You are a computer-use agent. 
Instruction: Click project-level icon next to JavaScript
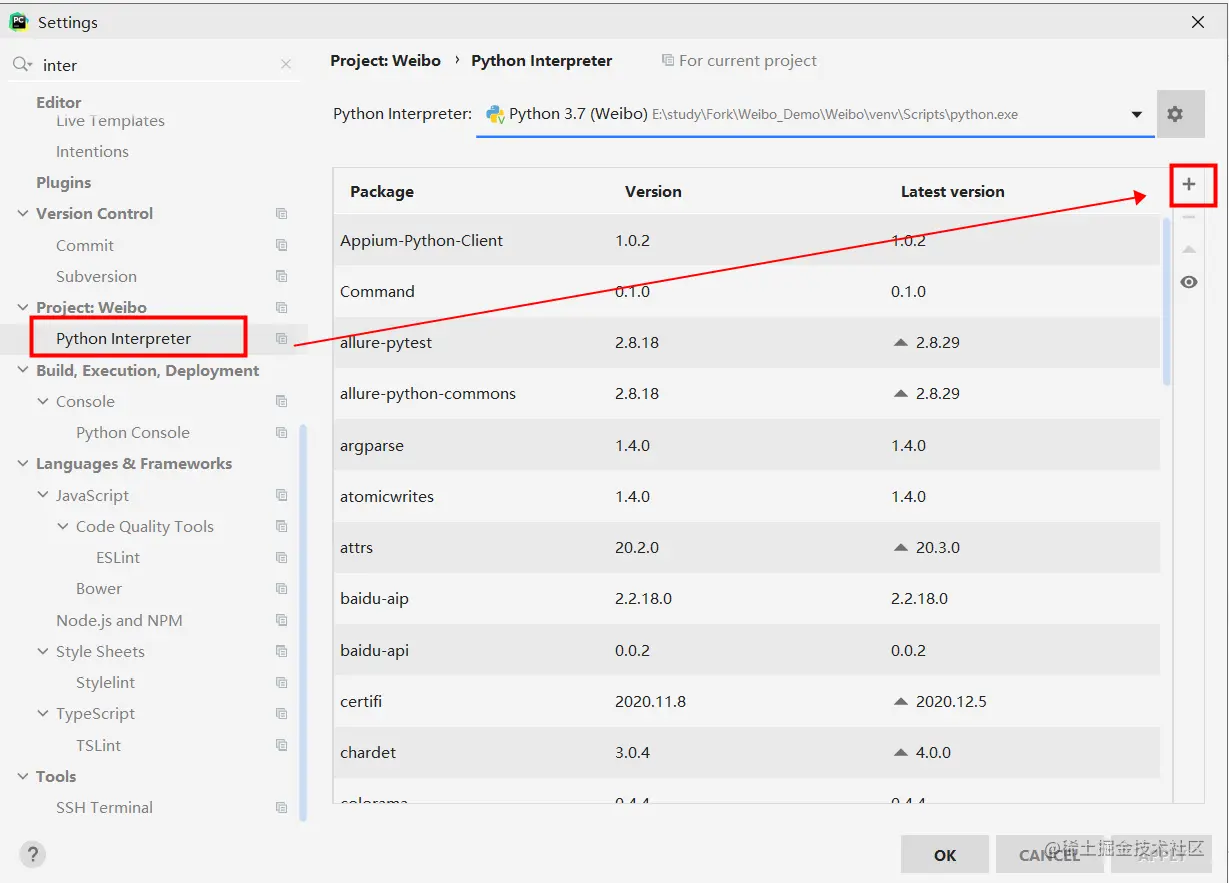(282, 495)
